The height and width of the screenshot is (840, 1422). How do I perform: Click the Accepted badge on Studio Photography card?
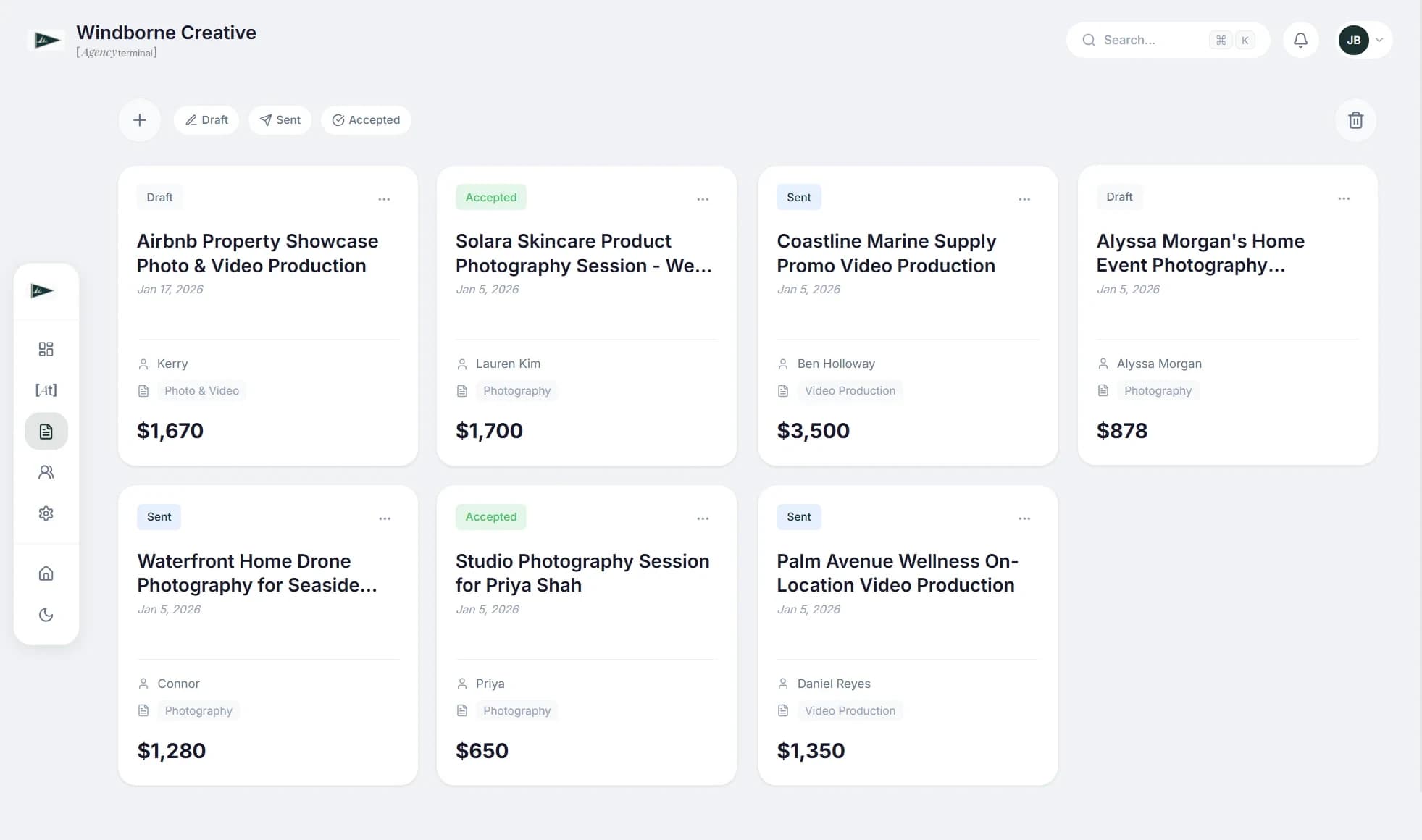click(490, 517)
